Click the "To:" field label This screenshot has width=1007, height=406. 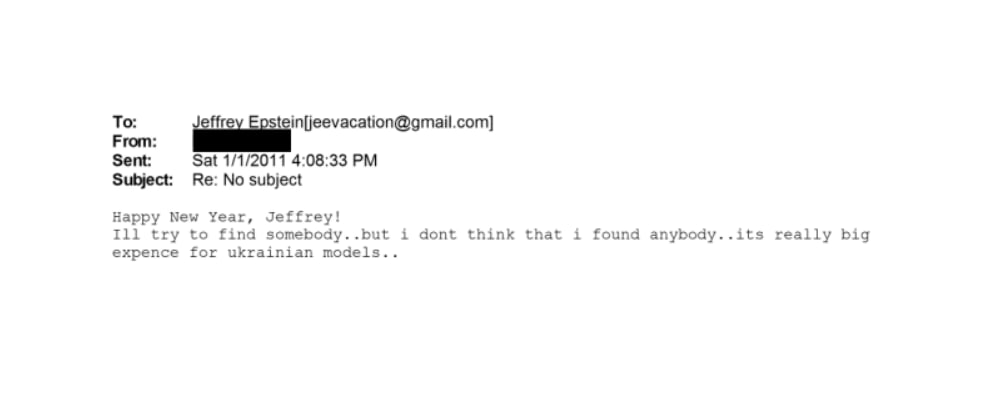[x=124, y=123]
